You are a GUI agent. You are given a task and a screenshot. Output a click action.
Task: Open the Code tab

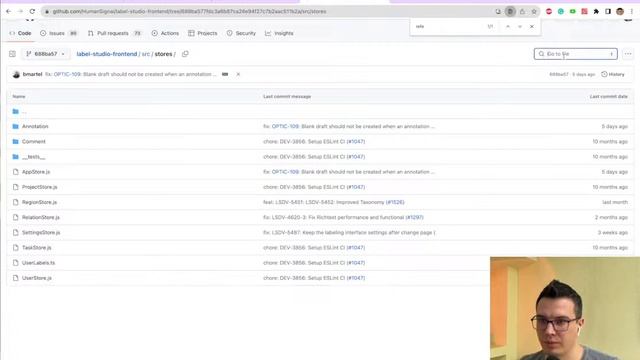click(x=20, y=33)
